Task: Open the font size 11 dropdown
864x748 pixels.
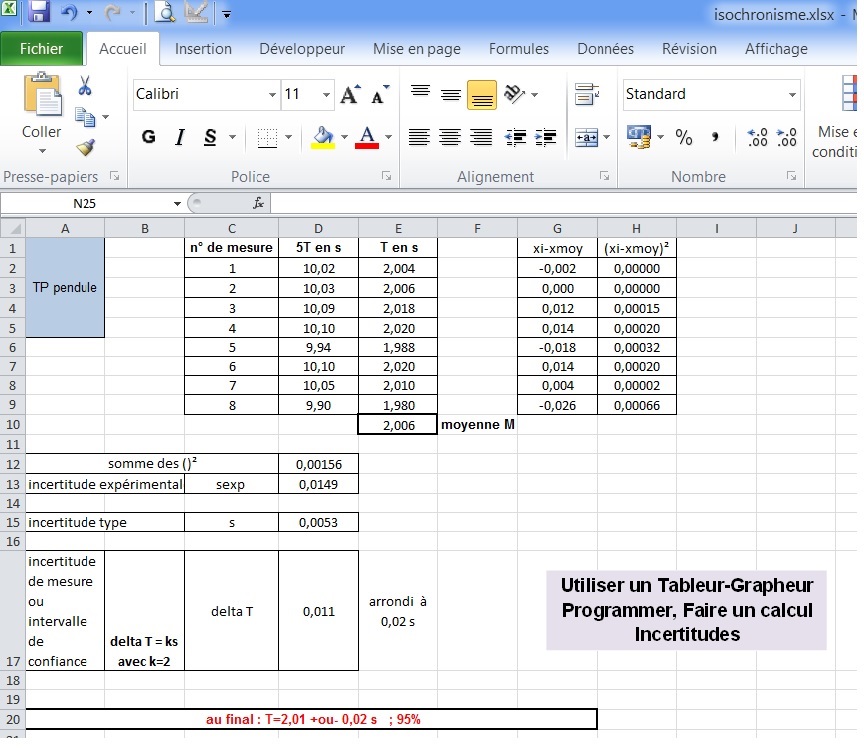Action: coord(327,95)
